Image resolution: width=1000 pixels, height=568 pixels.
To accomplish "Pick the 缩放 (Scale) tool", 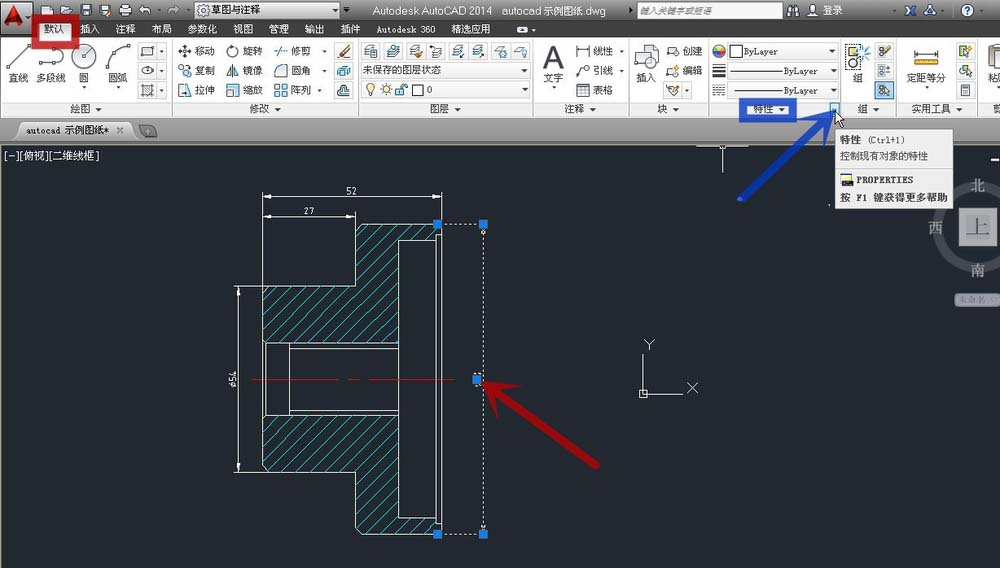I will (x=245, y=90).
